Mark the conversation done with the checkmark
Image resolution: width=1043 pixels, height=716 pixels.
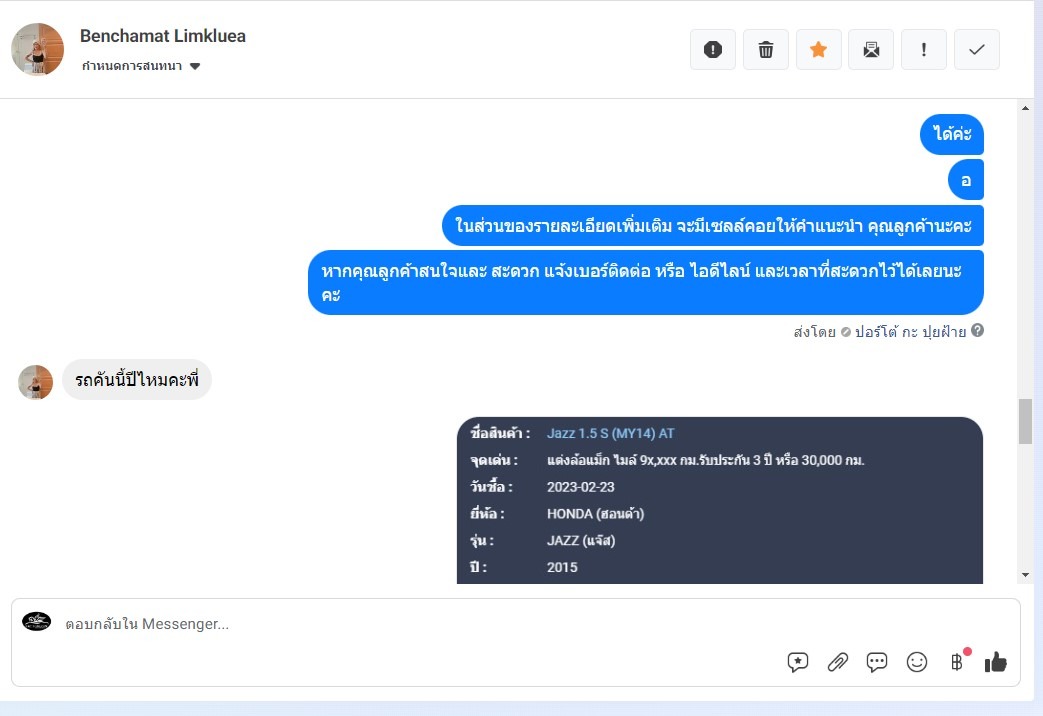976,49
